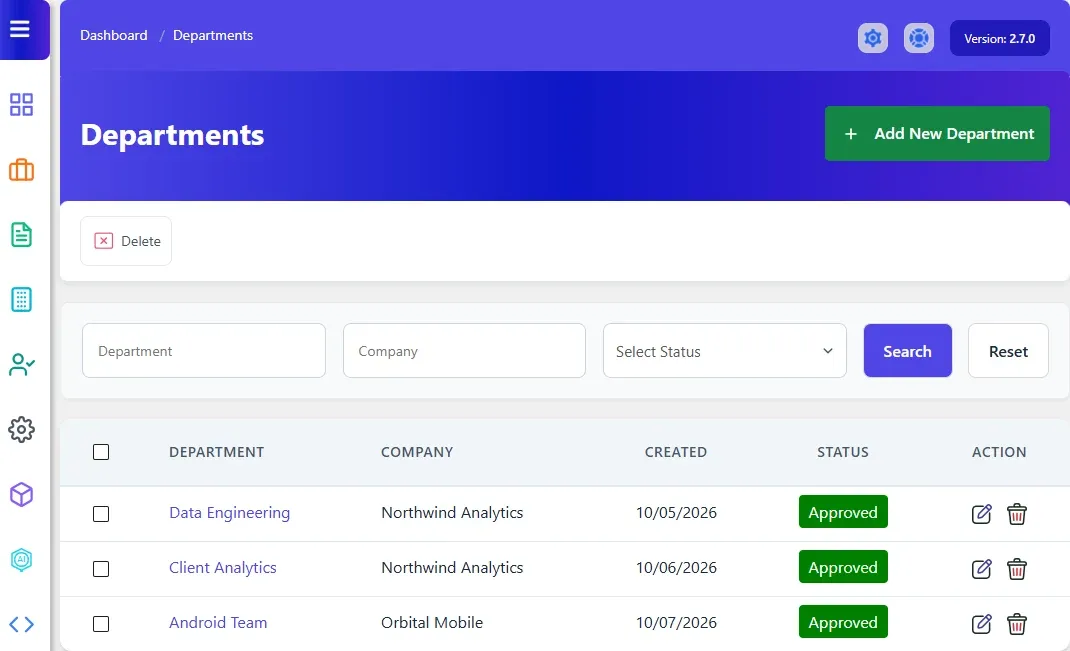
Task: Check the Android Team row checkbox
Action: (x=101, y=624)
